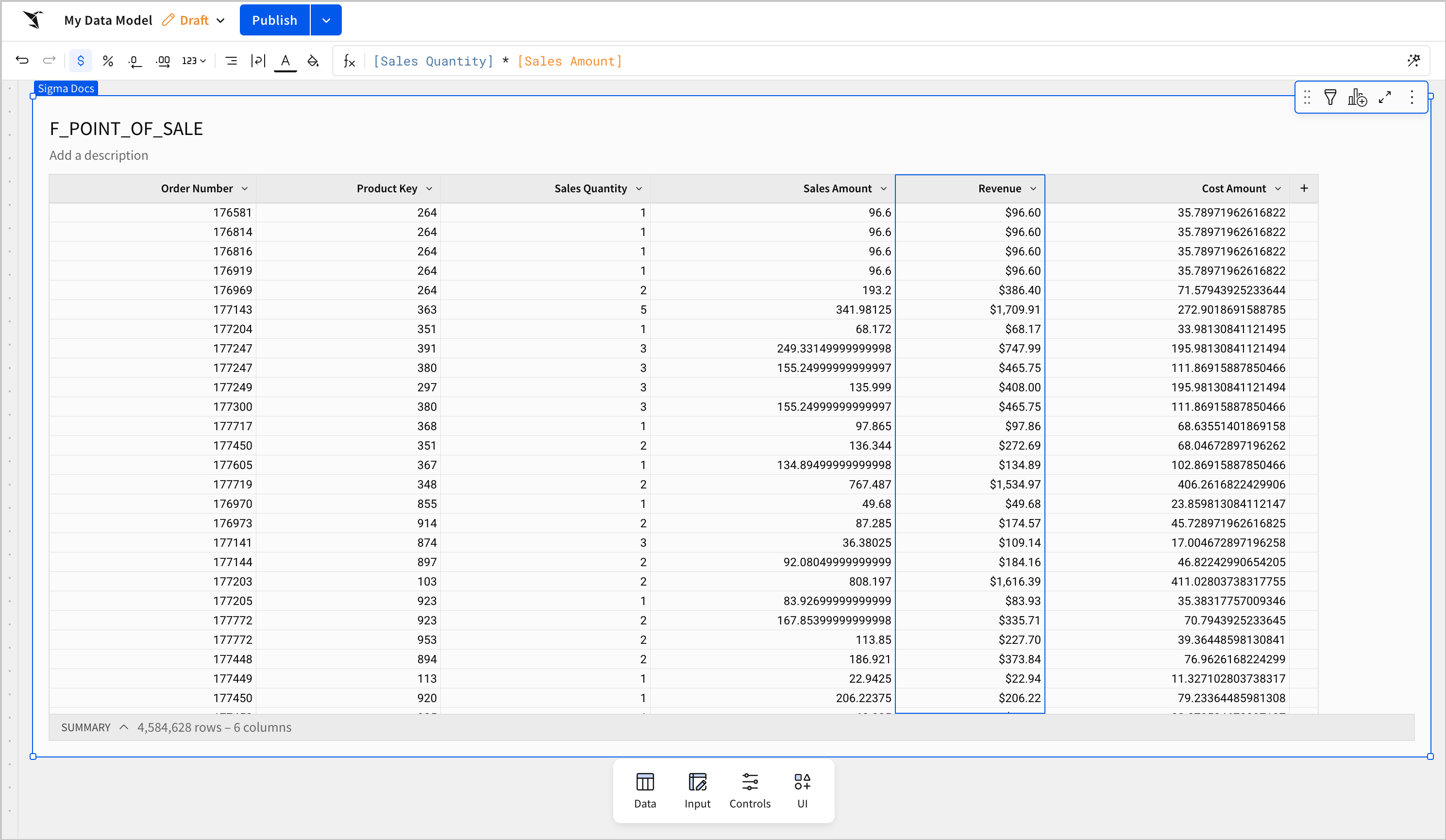The width and height of the screenshot is (1446, 840).
Task: Open the Order Number column menu
Action: pos(245,189)
